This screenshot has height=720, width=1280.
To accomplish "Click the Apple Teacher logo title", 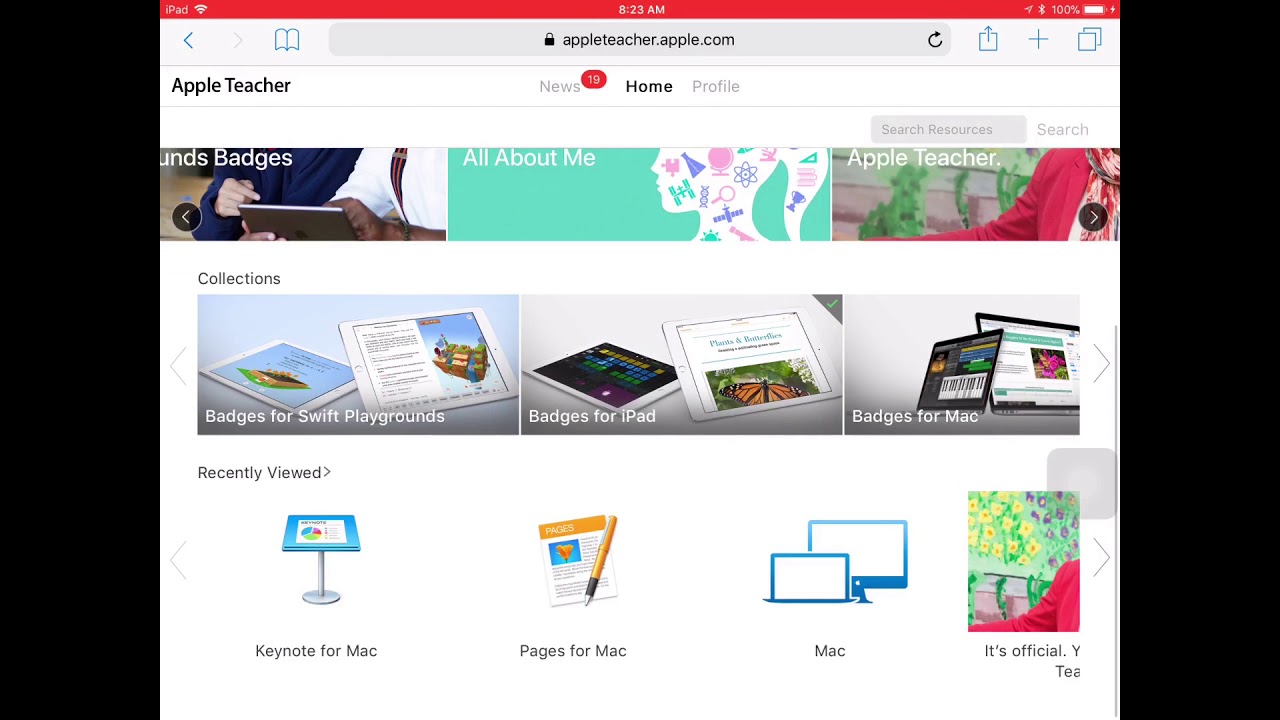I will point(231,86).
